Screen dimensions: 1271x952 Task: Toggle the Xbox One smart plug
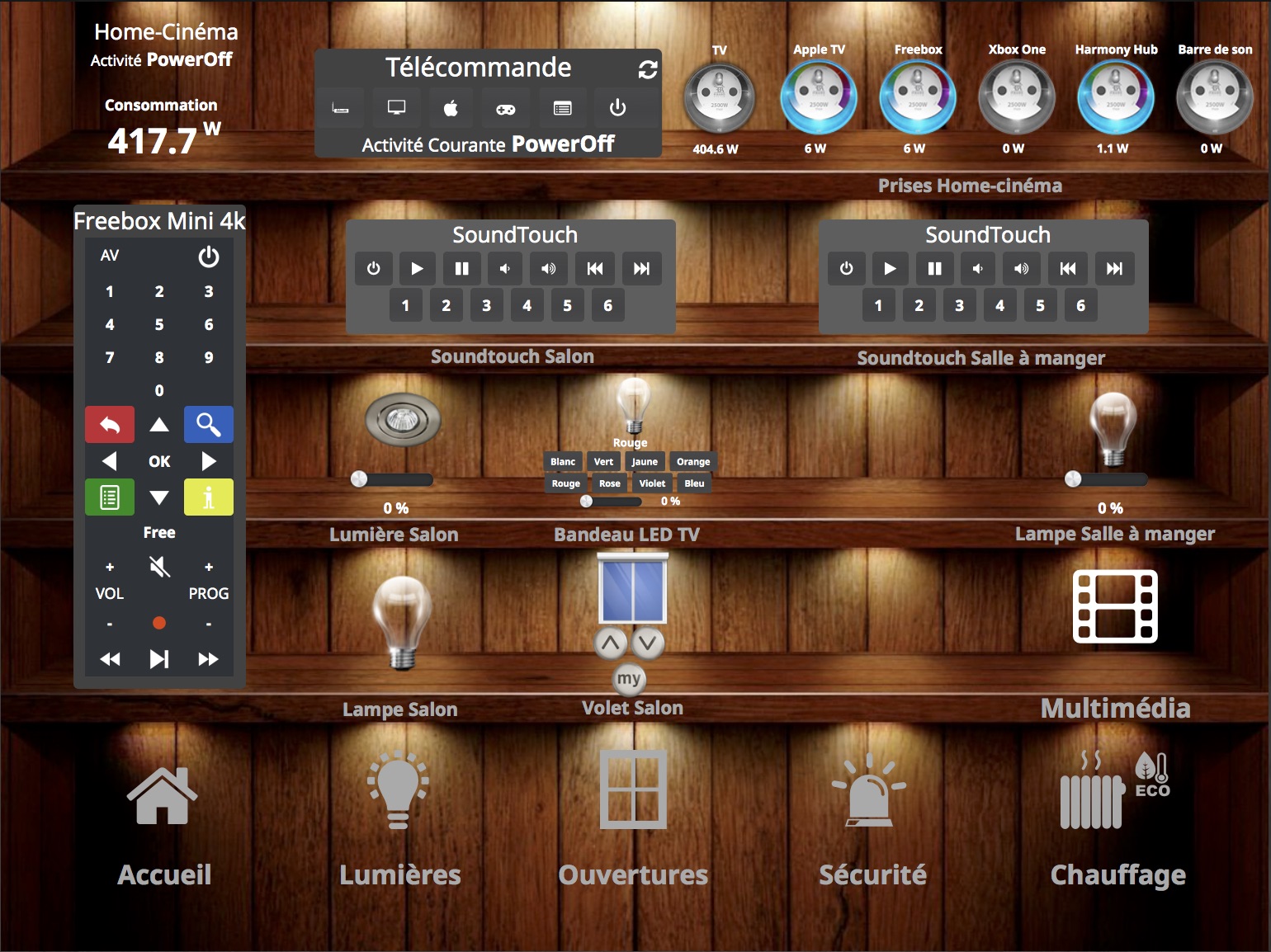(1017, 98)
